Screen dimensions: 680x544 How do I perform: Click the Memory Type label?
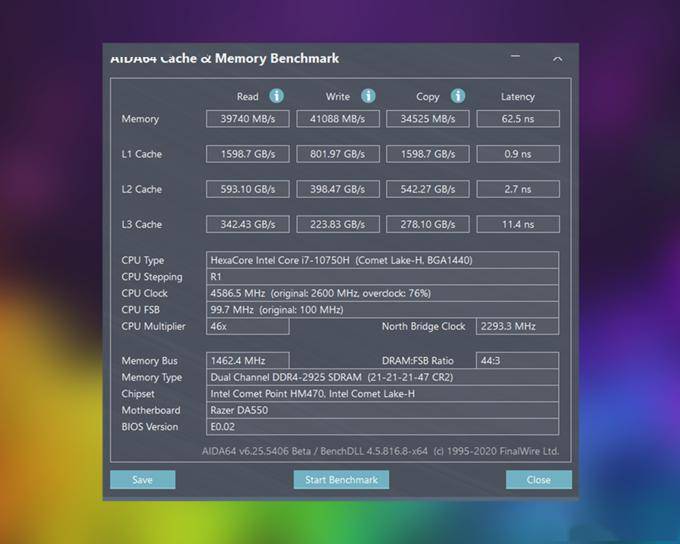pos(152,377)
